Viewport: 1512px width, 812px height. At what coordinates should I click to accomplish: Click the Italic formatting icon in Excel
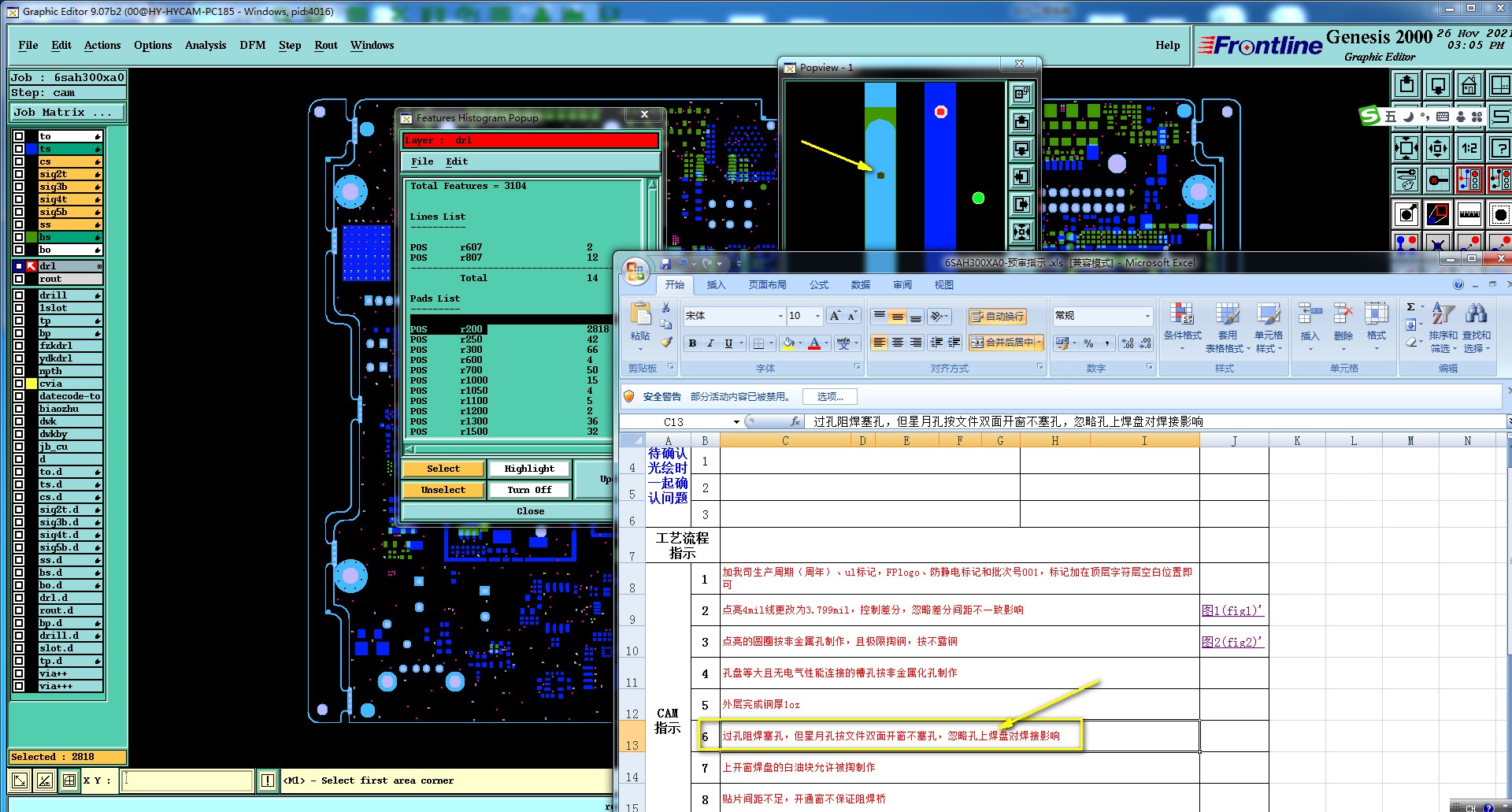[x=710, y=343]
